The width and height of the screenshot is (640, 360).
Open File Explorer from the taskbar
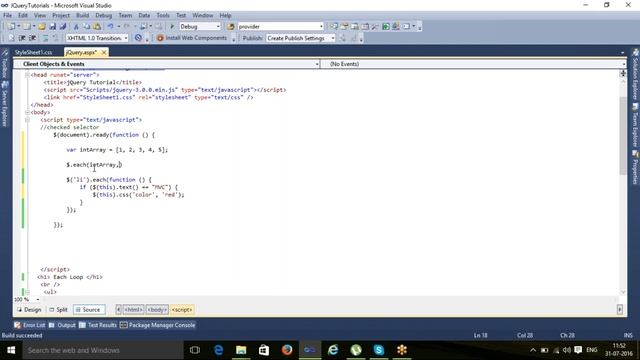pos(241,350)
